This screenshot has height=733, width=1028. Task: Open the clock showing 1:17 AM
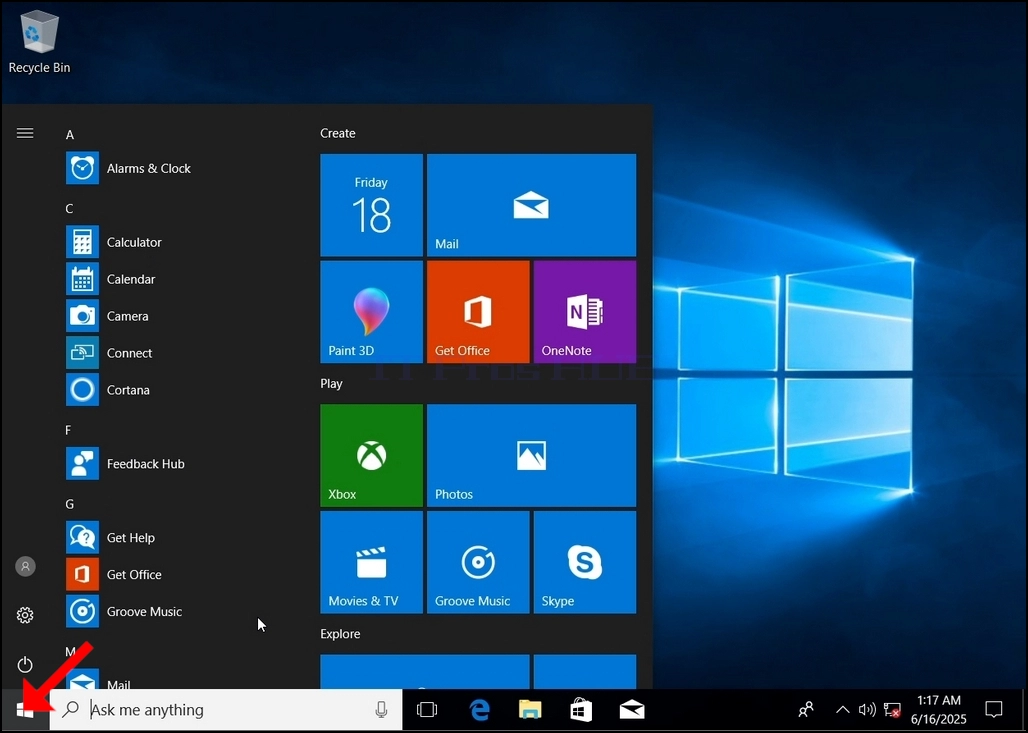pos(938,710)
